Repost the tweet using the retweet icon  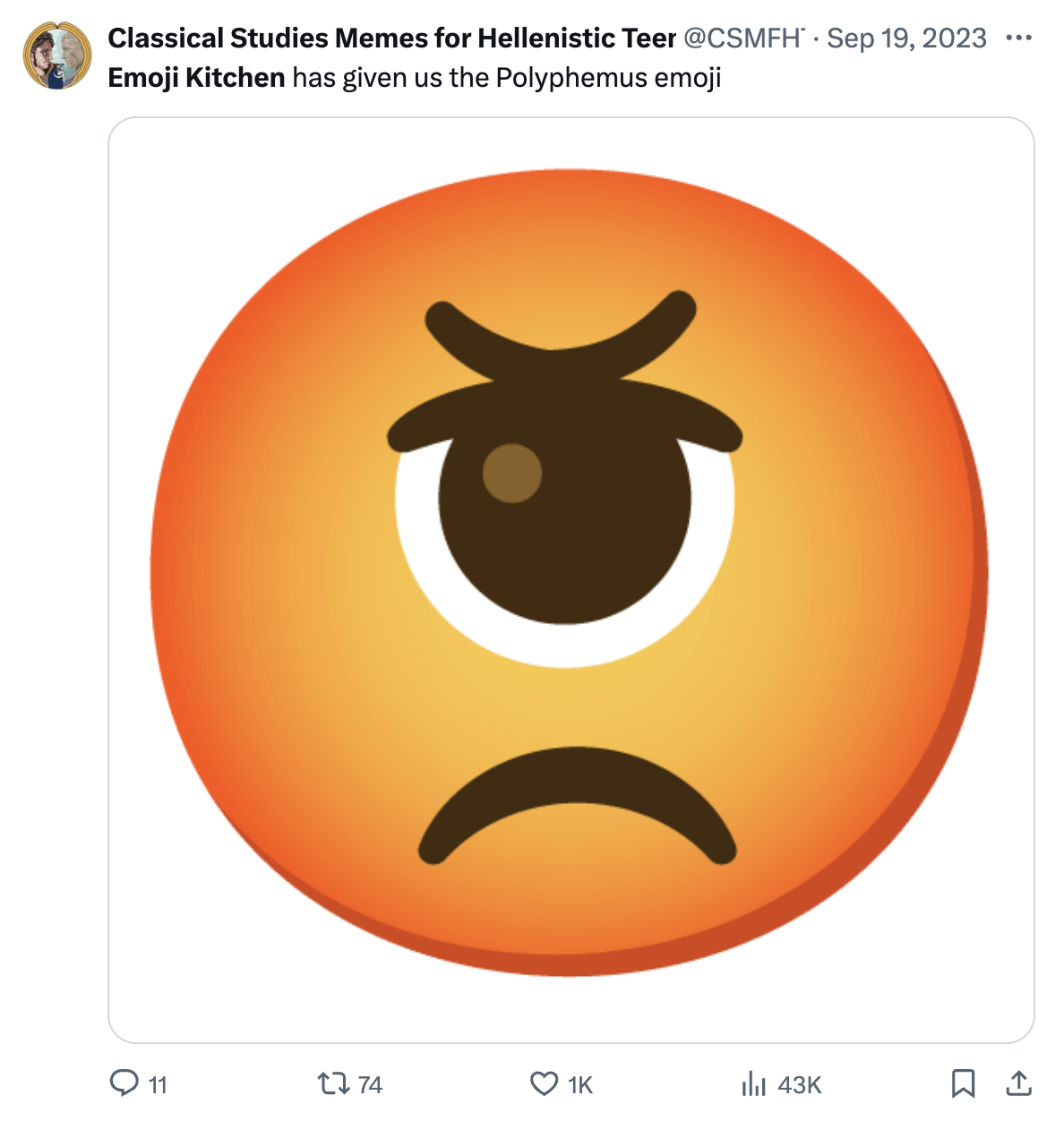tap(333, 1084)
